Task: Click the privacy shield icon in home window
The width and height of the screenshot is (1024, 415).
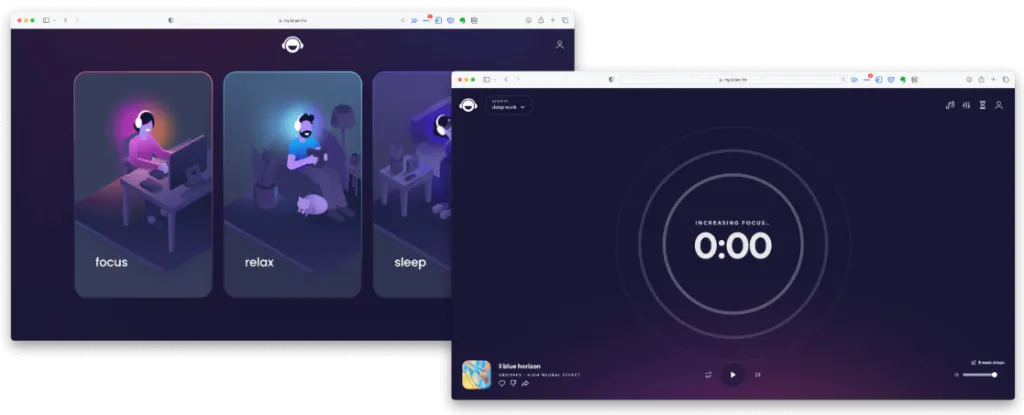Action: [x=171, y=20]
